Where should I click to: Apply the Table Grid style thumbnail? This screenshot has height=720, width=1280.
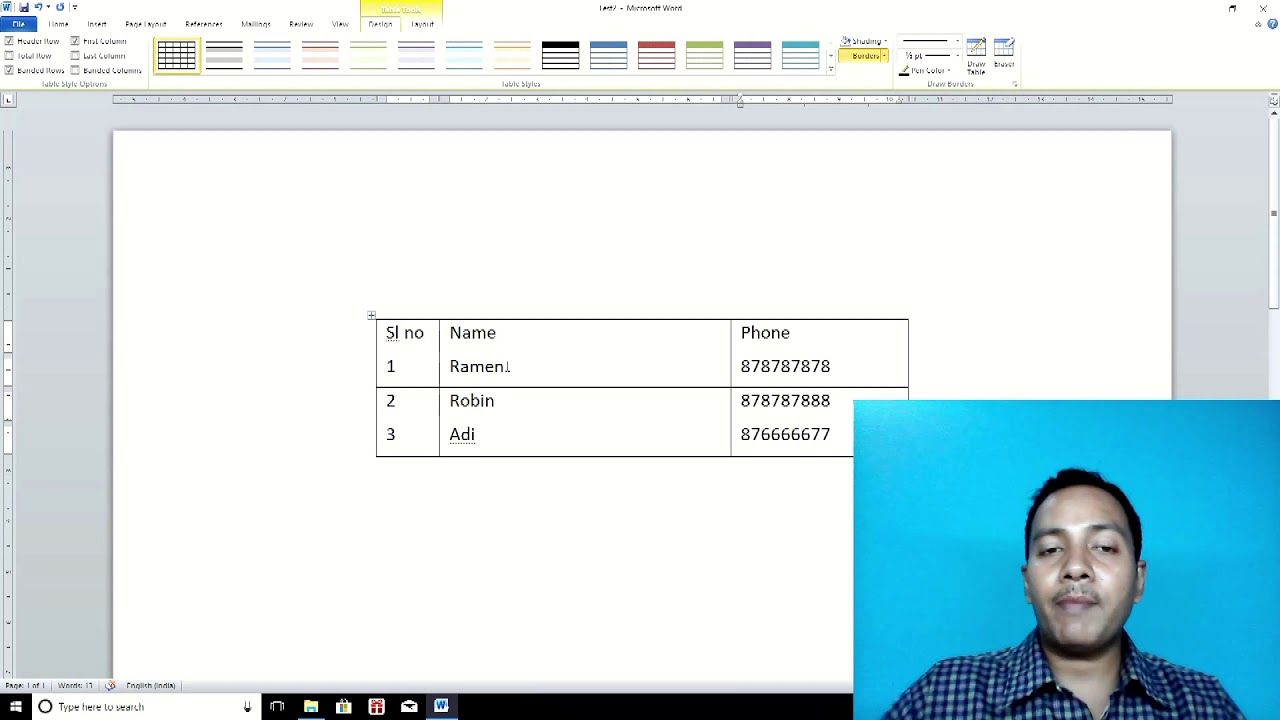[x=177, y=56]
